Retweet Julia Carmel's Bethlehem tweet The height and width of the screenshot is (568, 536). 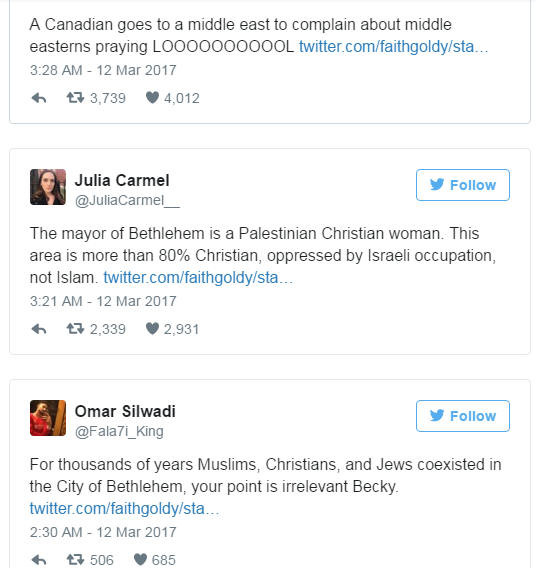click(x=75, y=329)
